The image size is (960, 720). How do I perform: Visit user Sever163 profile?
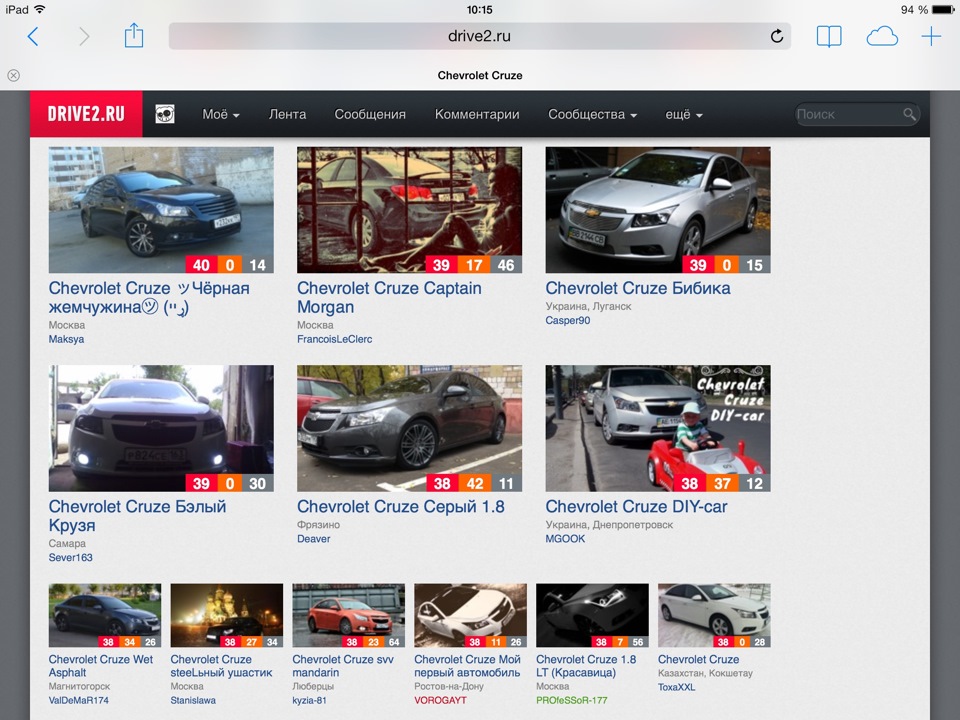coord(70,557)
